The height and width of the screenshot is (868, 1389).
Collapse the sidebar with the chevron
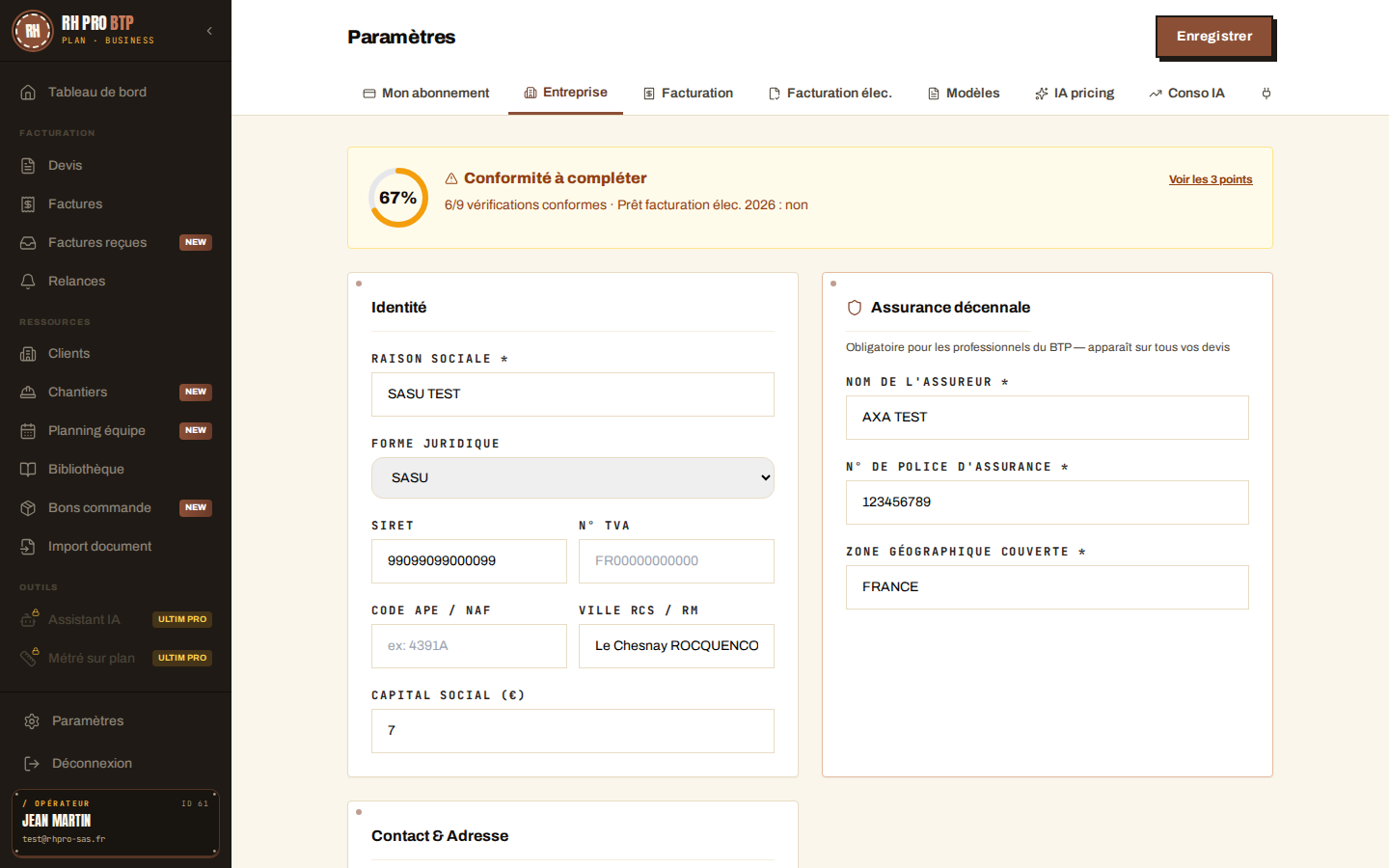click(209, 31)
